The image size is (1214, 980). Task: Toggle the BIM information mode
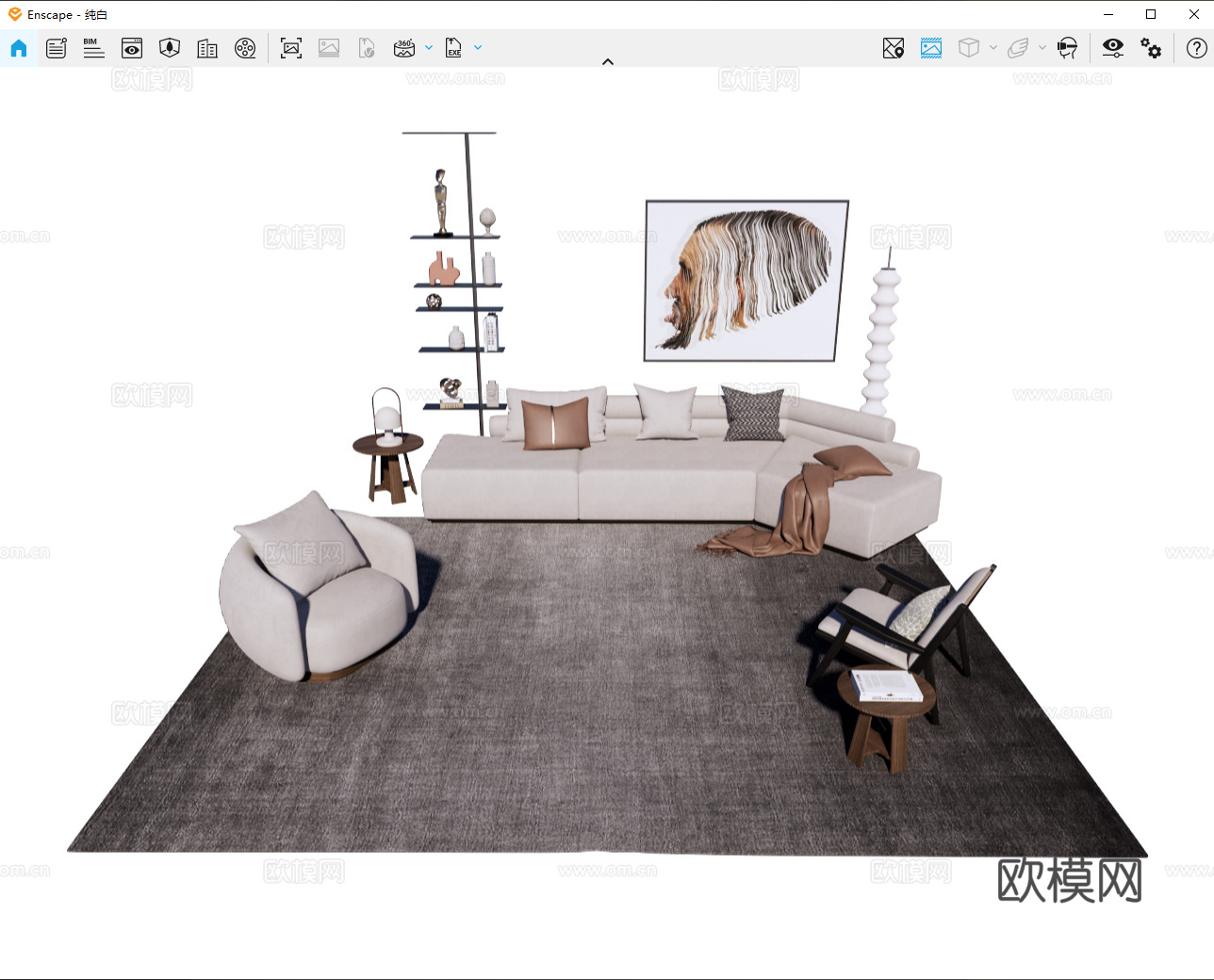click(93, 48)
